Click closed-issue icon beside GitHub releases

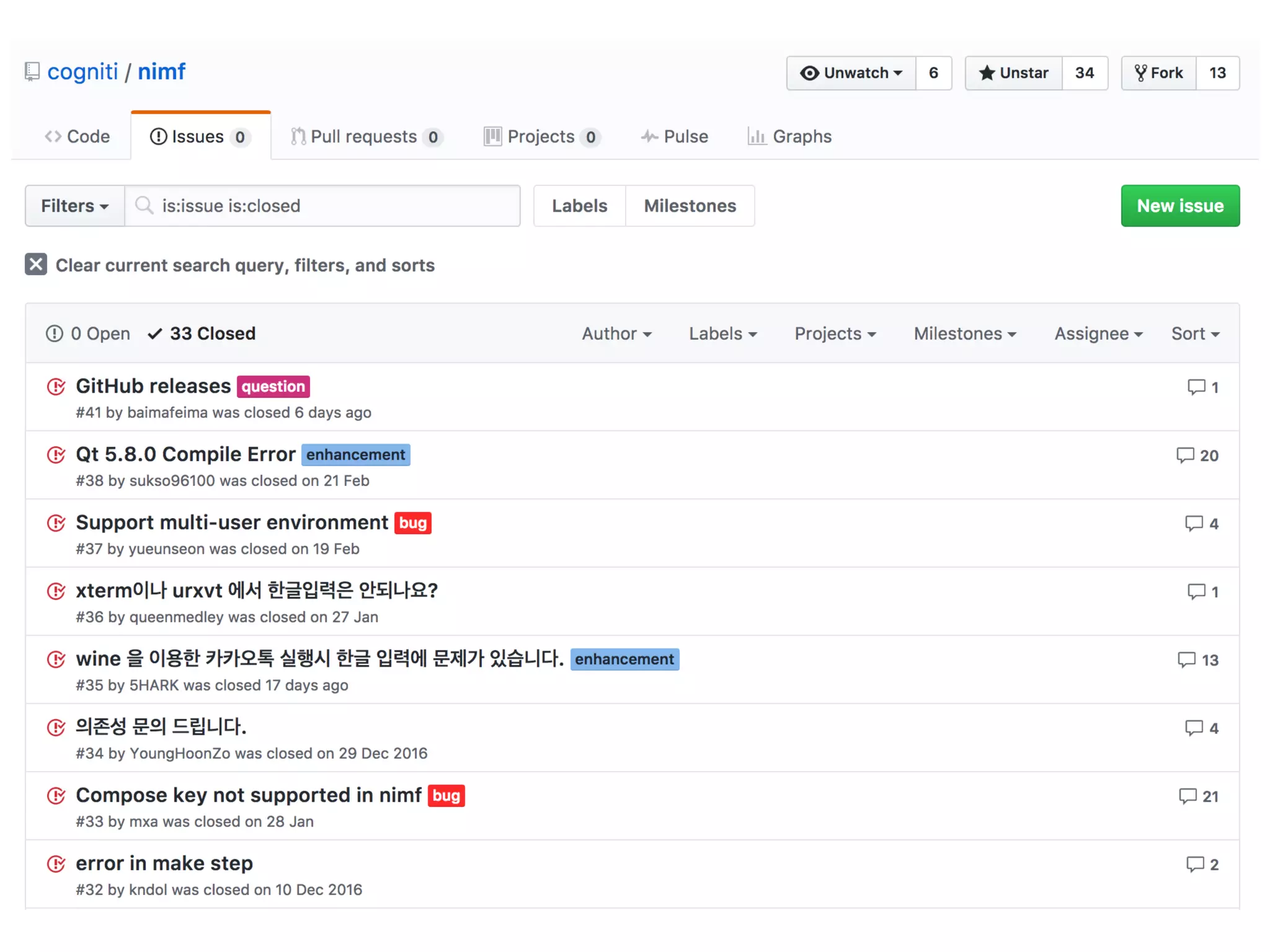click(56, 387)
